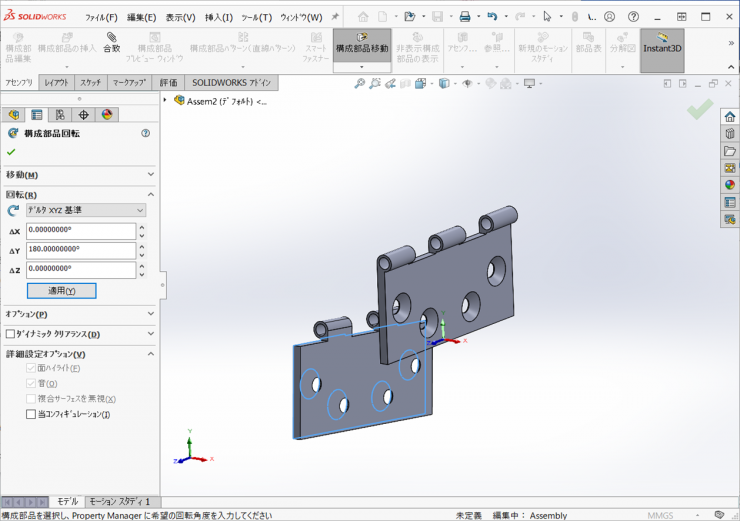This screenshot has height=521, width=740.
Task: Open the 挿入 menu
Action: click(219, 17)
